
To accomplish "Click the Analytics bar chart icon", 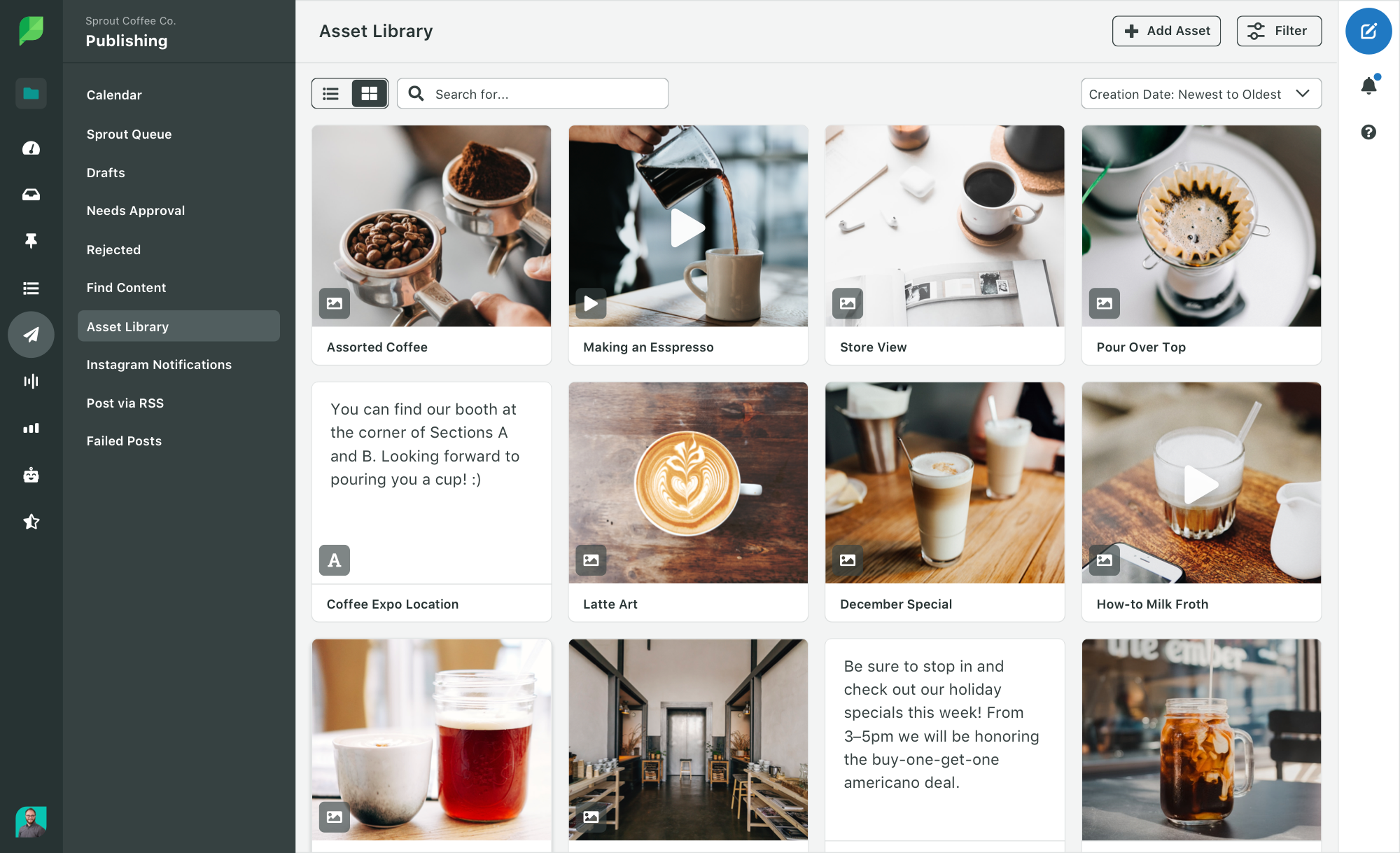I will tap(30, 428).
